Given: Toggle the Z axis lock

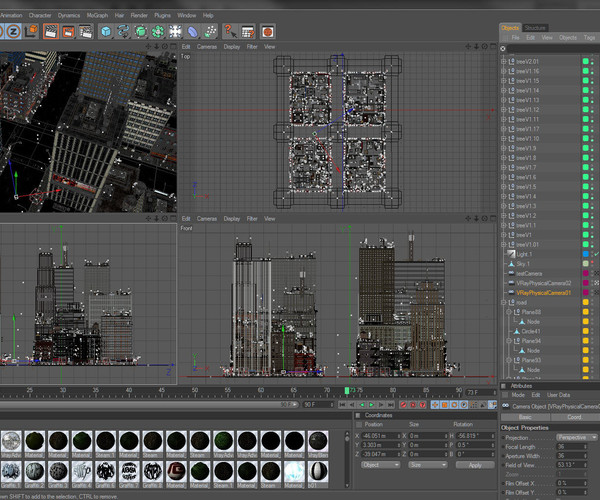Looking at the screenshot, I should coord(13,31).
